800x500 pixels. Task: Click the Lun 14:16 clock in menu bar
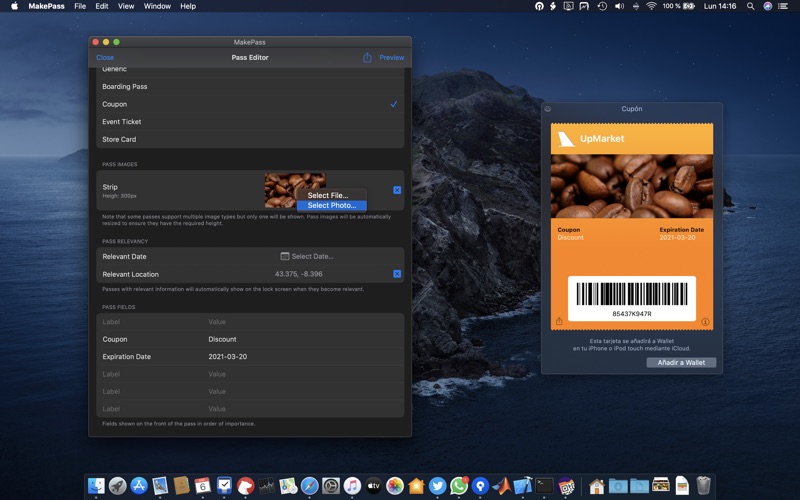[x=720, y=6]
